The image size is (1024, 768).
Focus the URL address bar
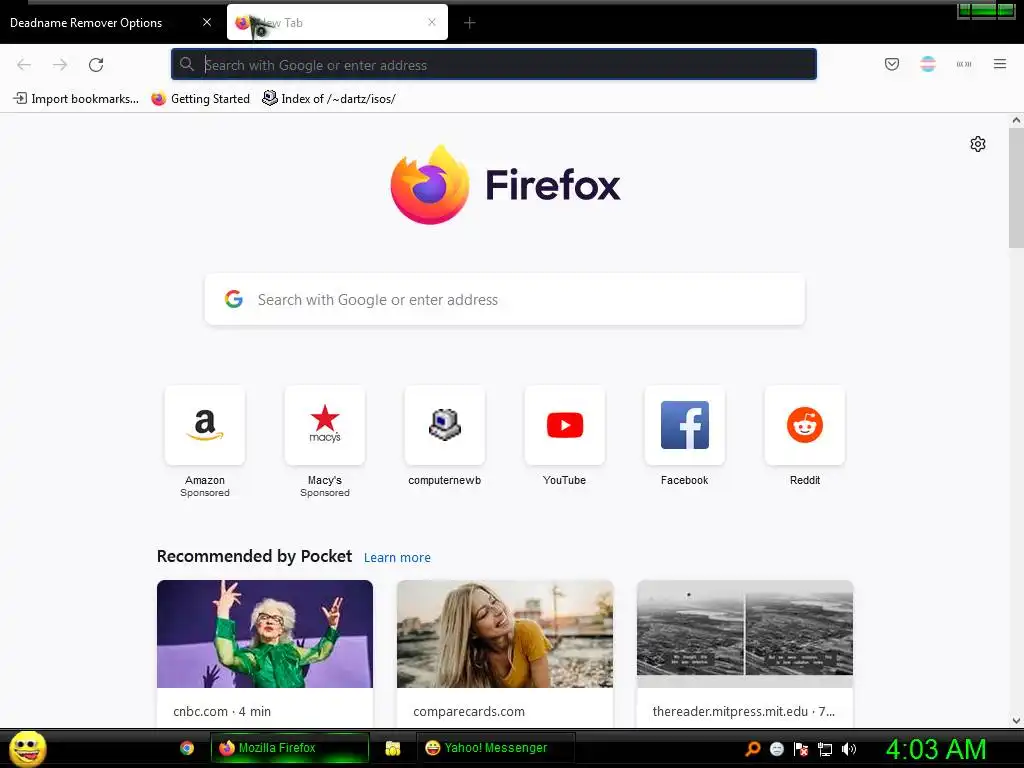tap(494, 65)
